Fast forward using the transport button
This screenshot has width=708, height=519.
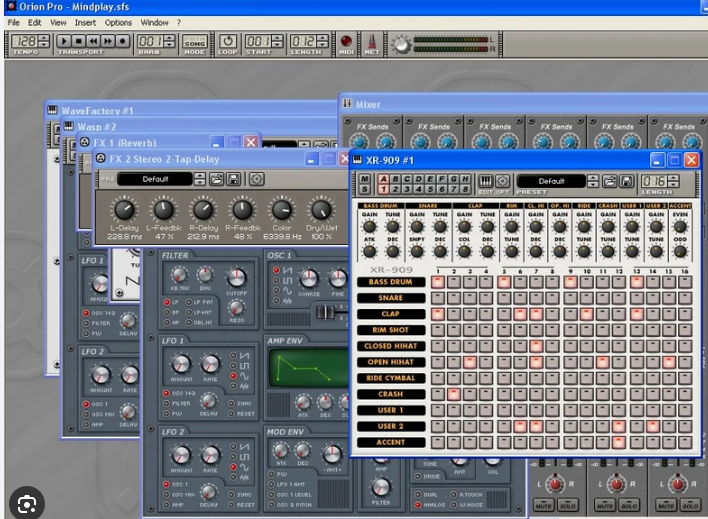pyautogui.click(x=107, y=41)
